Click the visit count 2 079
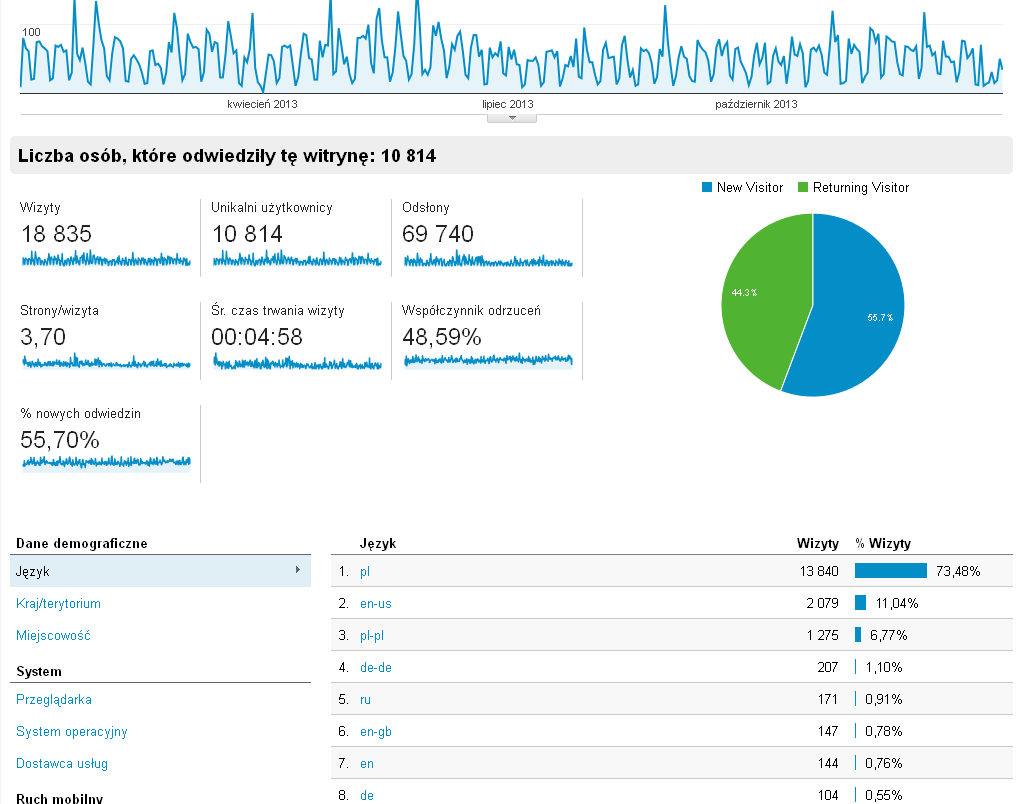 pos(822,603)
